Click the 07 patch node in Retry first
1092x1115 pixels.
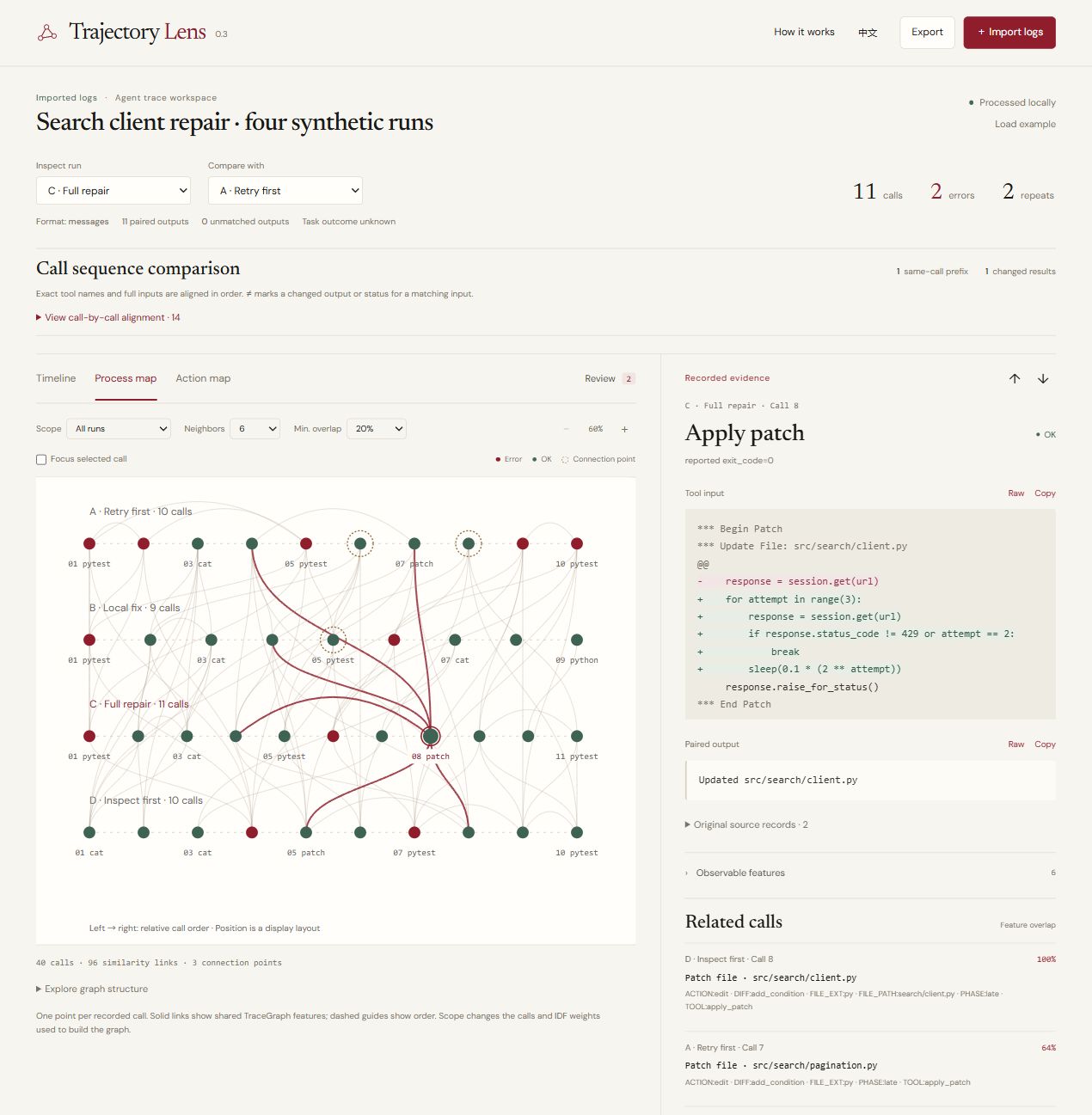(x=414, y=543)
